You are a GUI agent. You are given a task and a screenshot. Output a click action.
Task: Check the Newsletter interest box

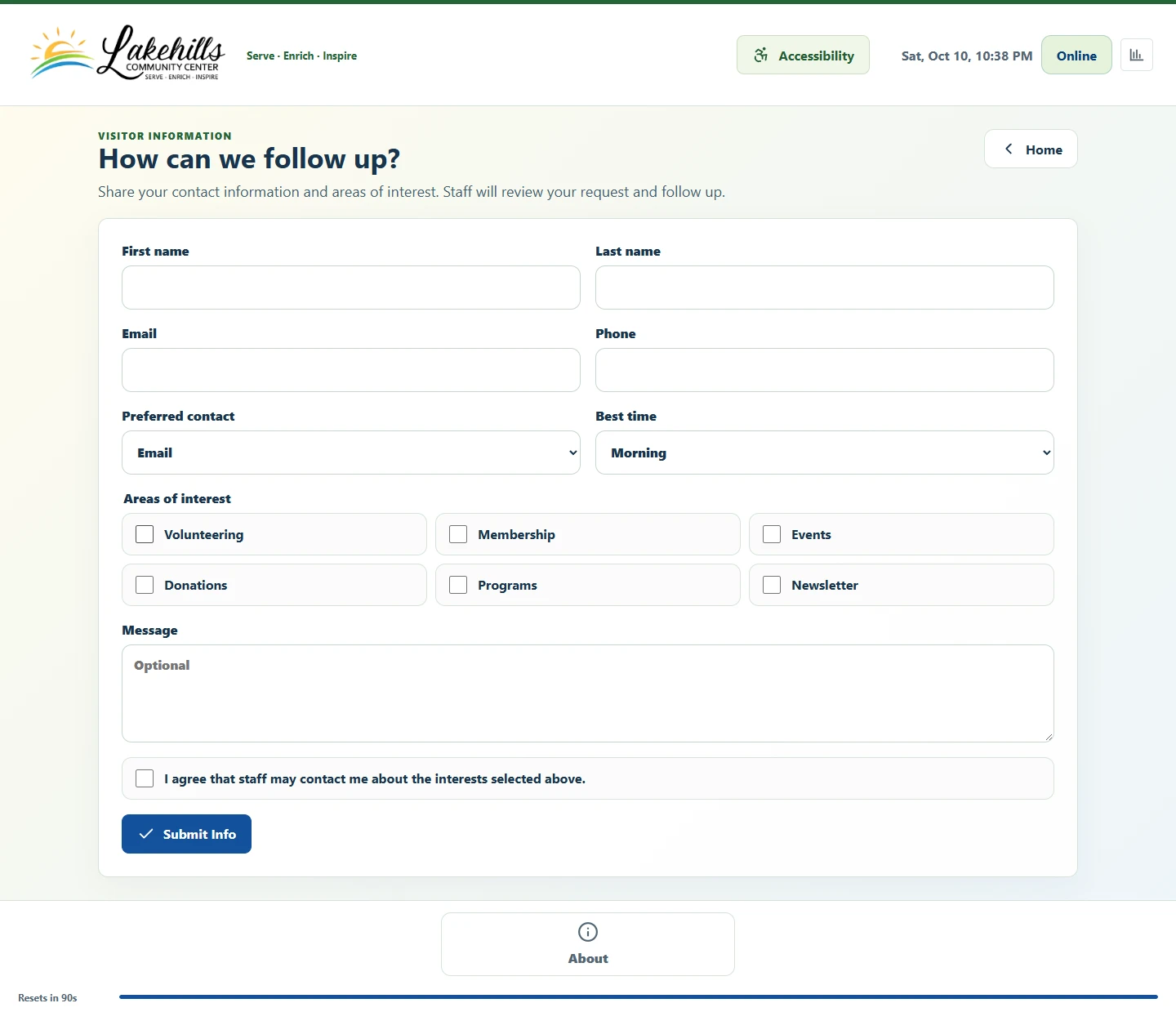pyautogui.click(x=772, y=585)
